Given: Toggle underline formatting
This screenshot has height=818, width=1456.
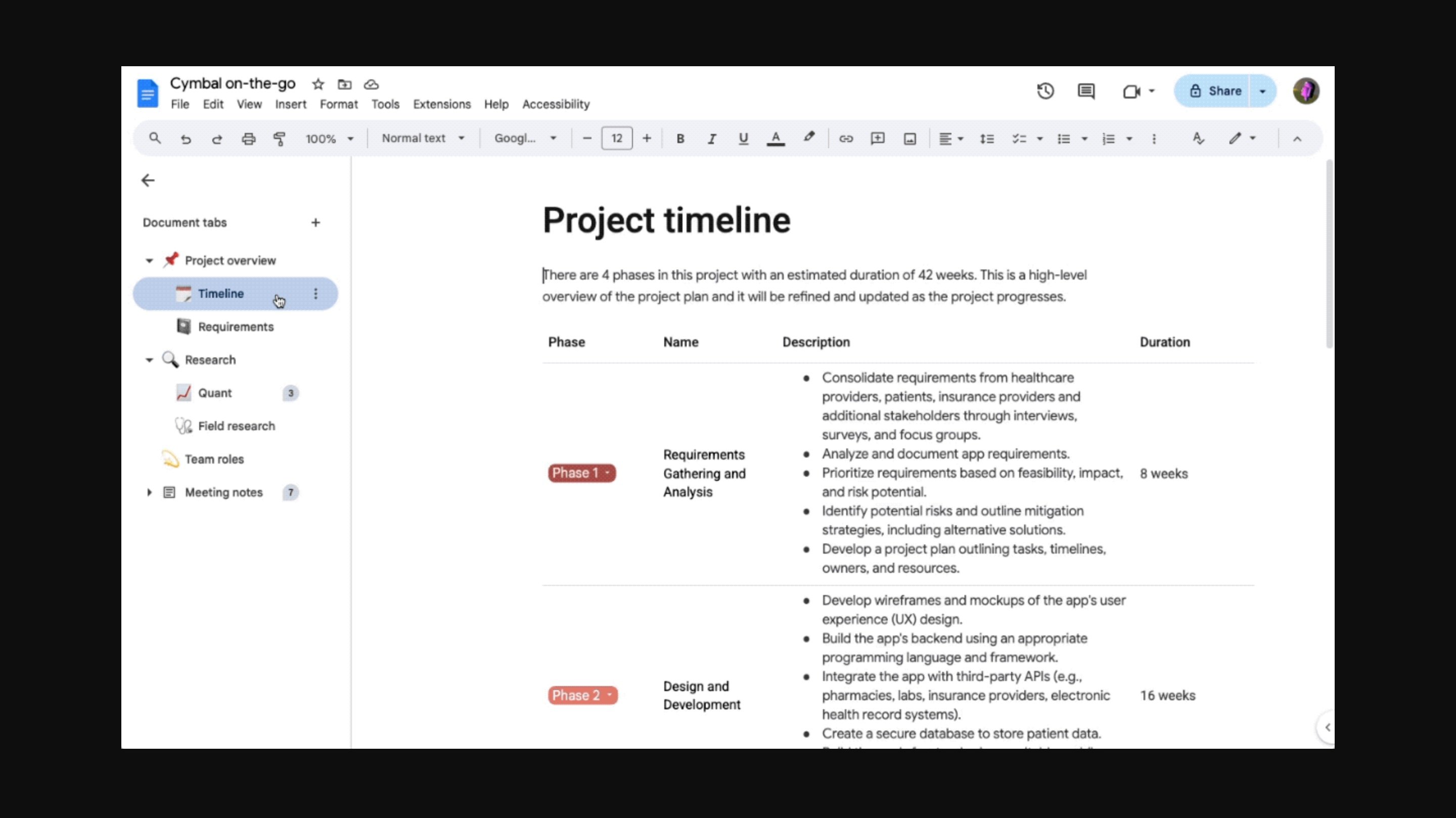Looking at the screenshot, I should (x=743, y=139).
